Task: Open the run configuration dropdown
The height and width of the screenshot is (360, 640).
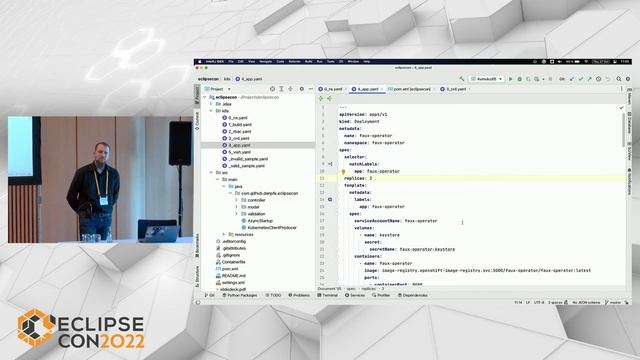Action: (x=487, y=79)
